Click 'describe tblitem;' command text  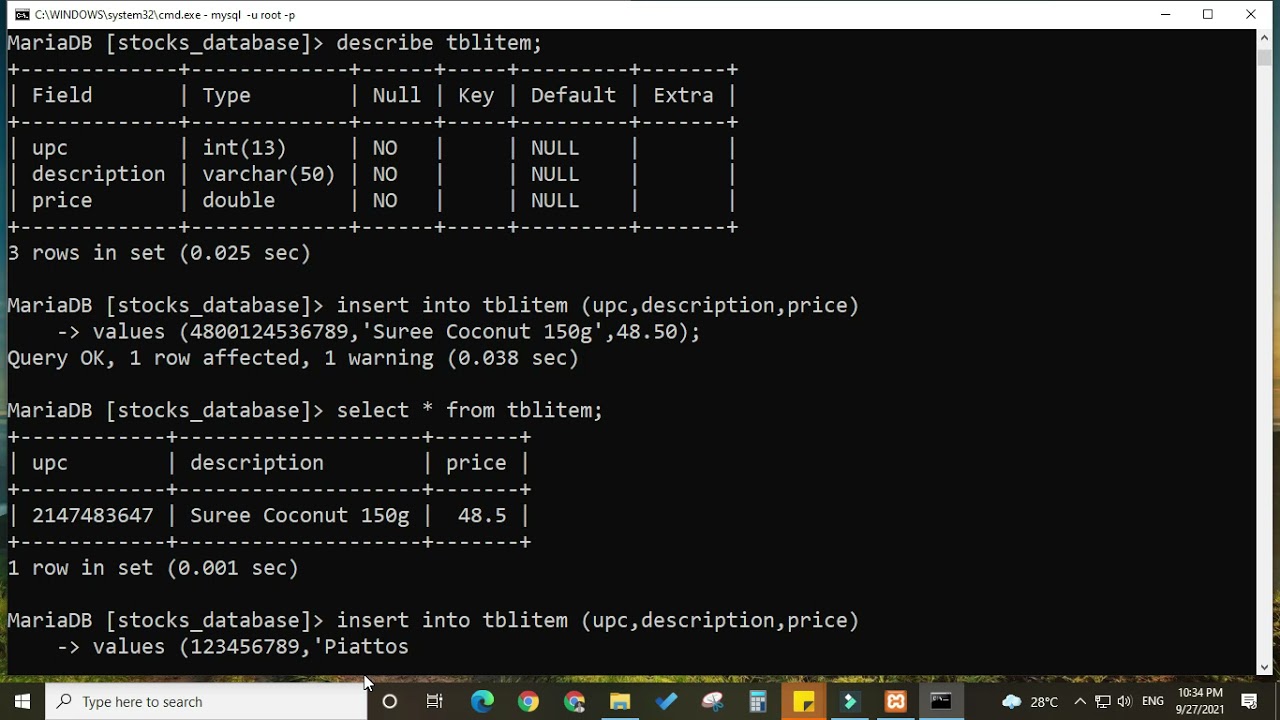pos(439,43)
